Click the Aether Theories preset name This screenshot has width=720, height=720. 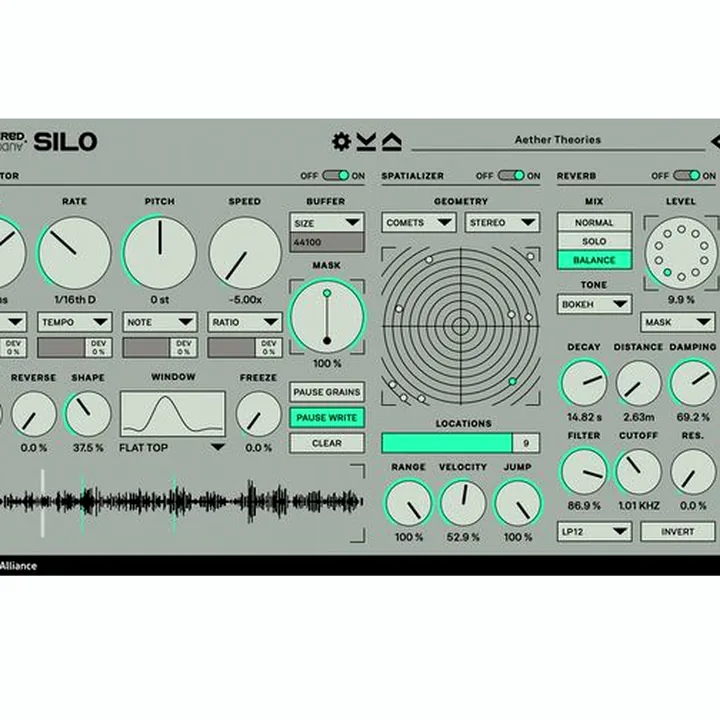pos(557,140)
